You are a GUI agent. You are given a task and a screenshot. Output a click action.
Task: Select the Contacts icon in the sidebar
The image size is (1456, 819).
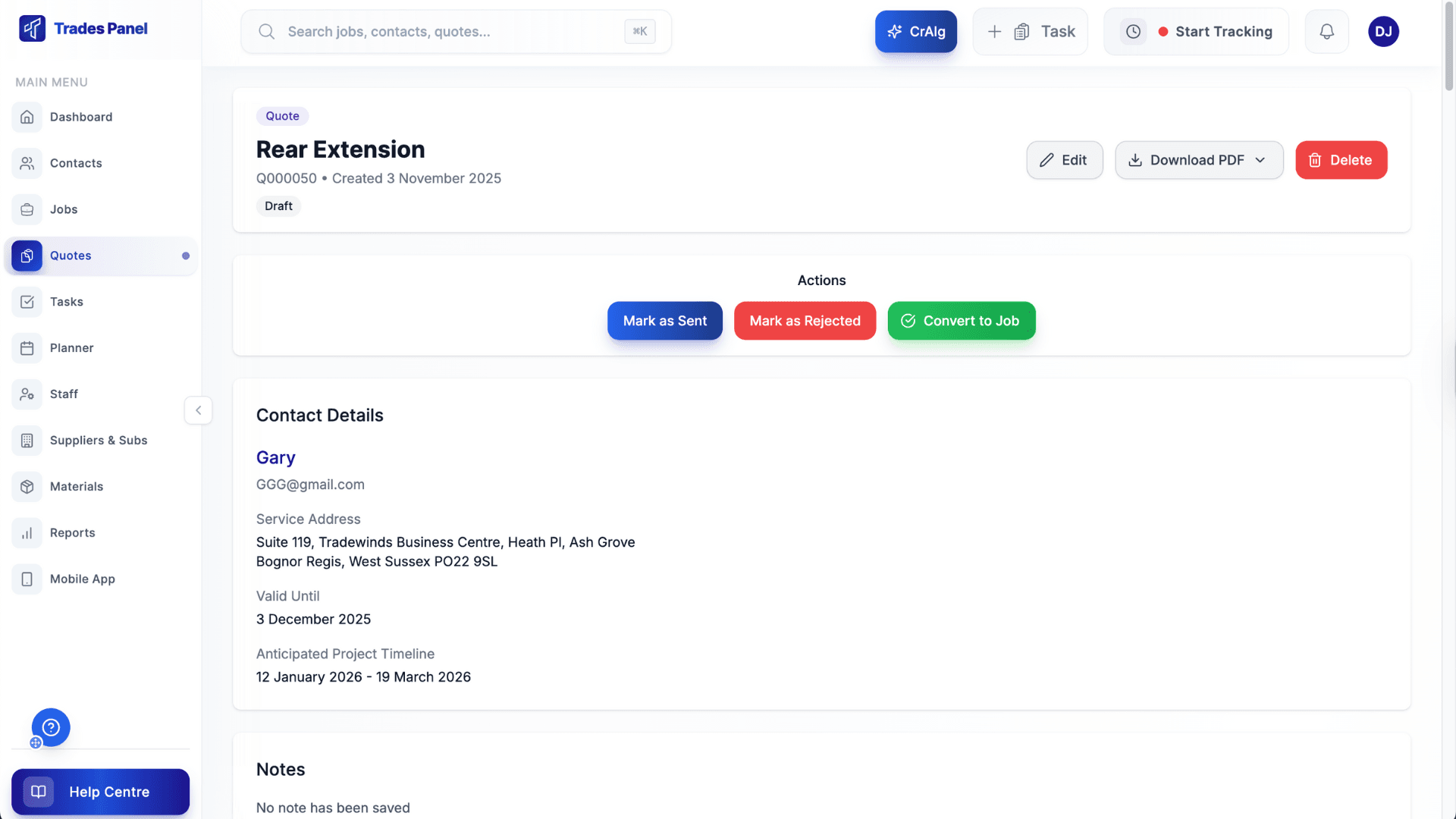click(x=27, y=163)
